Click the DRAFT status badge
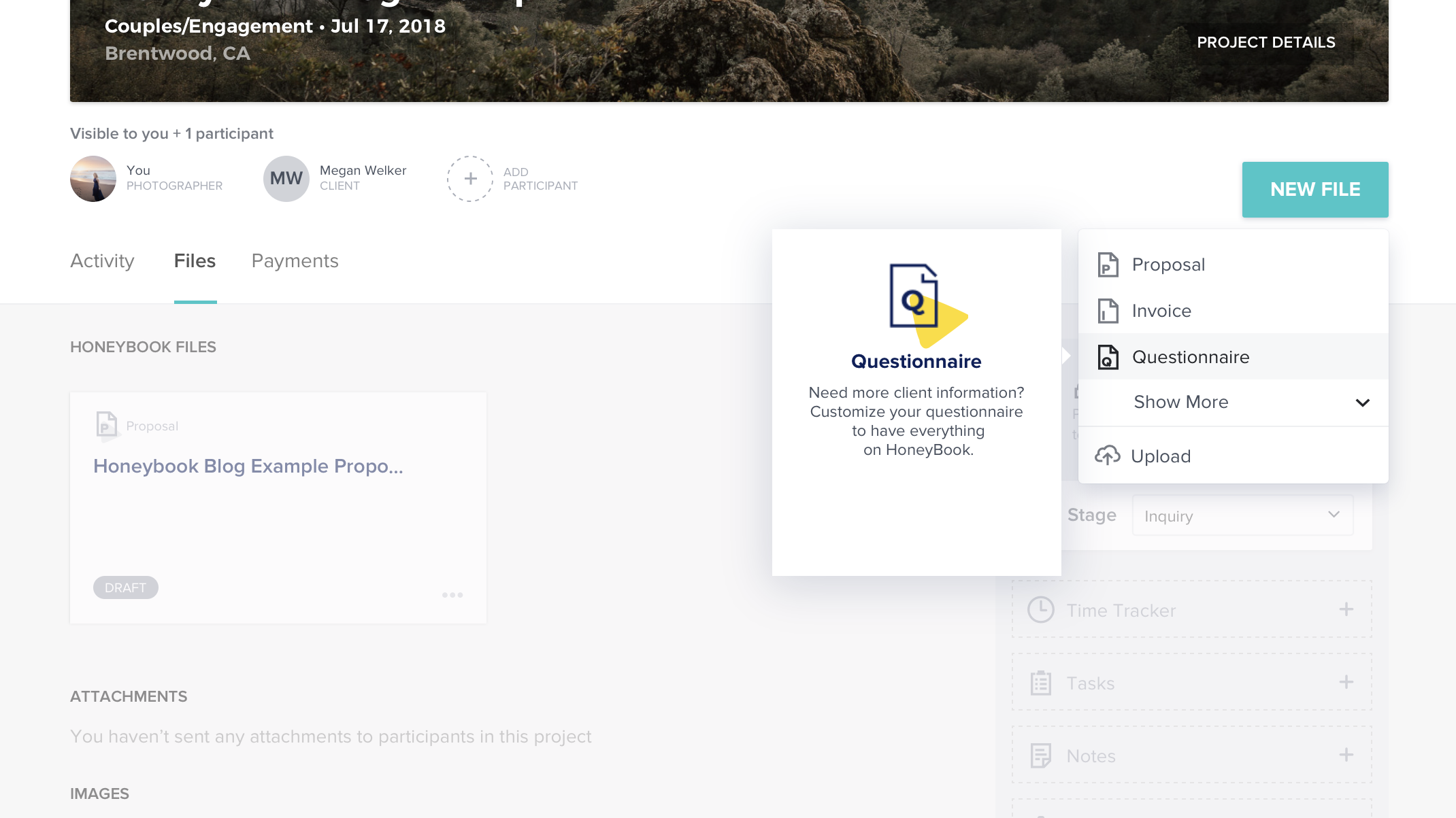This screenshot has width=1456, height=818. pyautogui.click(x=125, y=587)
